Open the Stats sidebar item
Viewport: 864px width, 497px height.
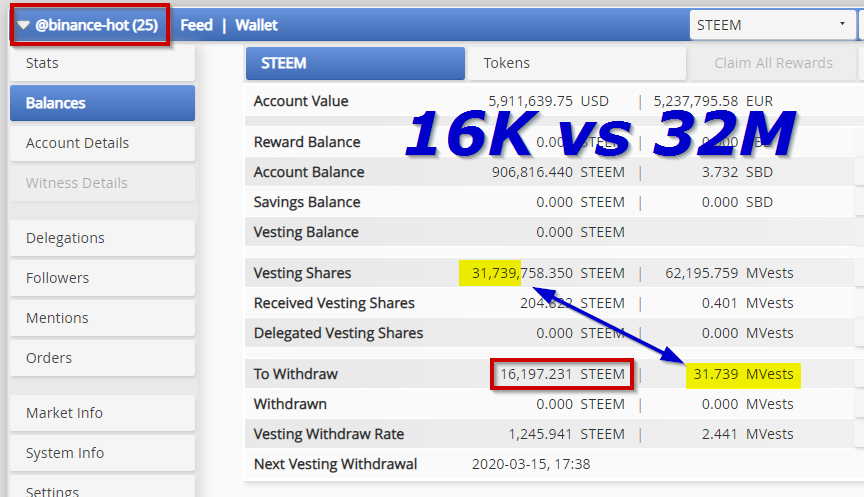pyautogui.click(x=102, y=63)
